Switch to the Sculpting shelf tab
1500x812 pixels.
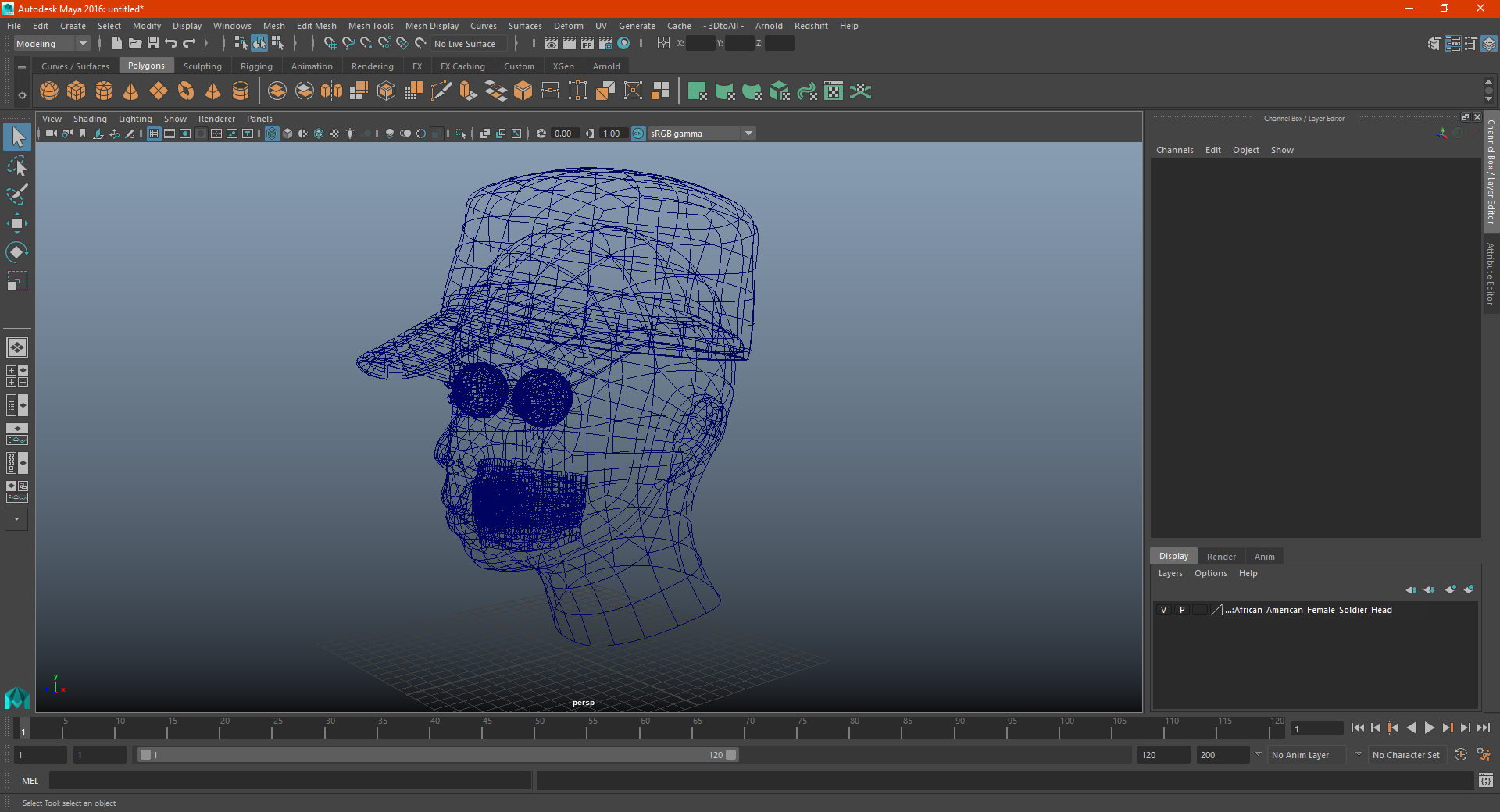[202, 66]
